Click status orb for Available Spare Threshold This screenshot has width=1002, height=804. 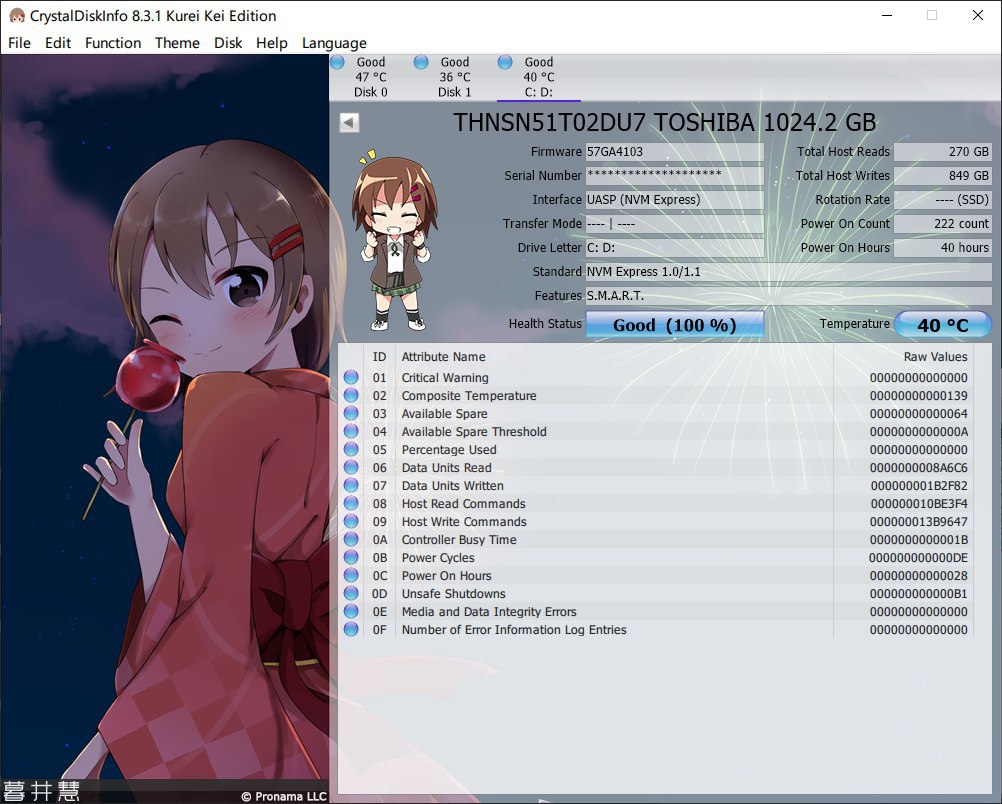click(351, 431)
